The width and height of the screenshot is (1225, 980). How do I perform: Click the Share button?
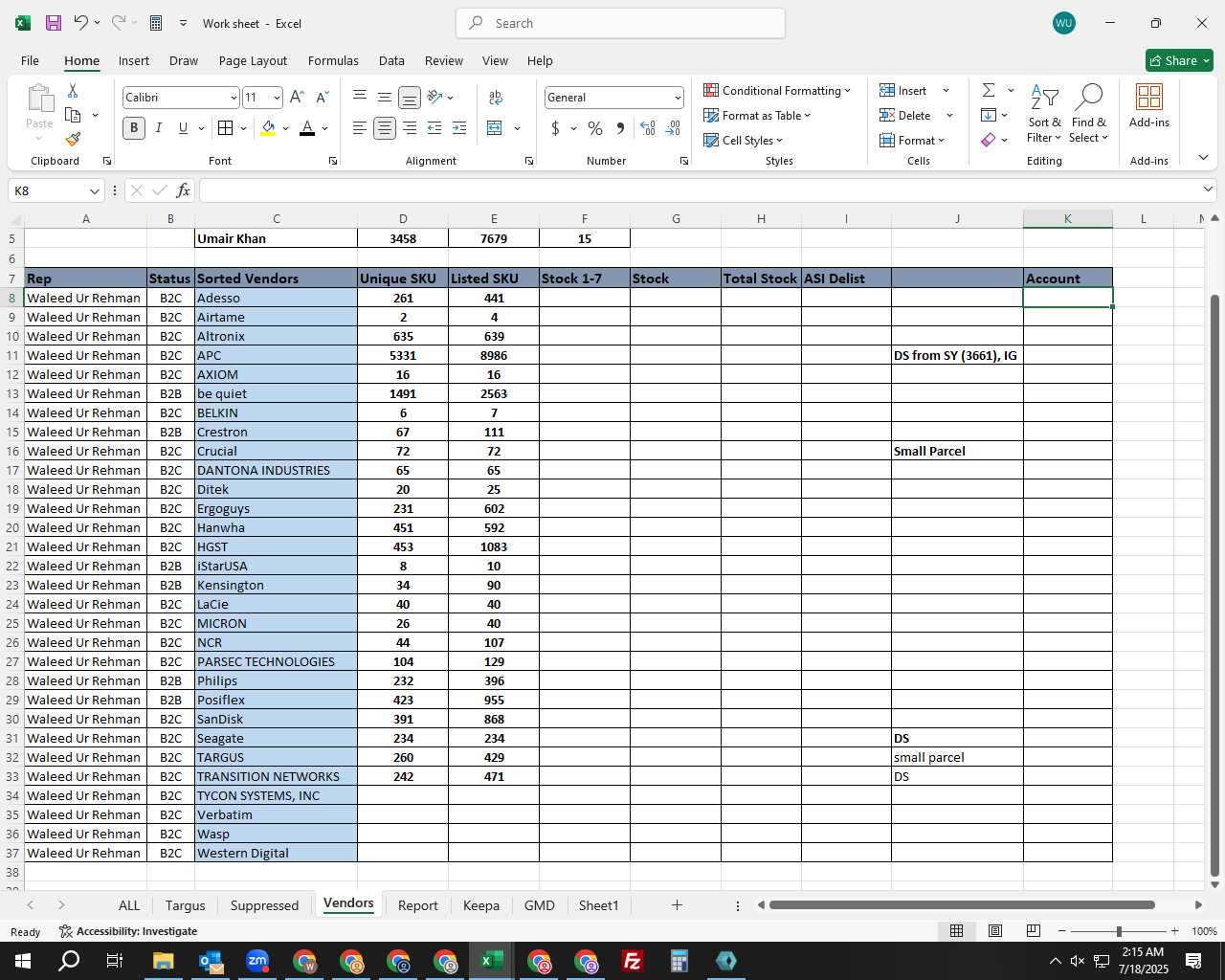[x=1179, y=60]
